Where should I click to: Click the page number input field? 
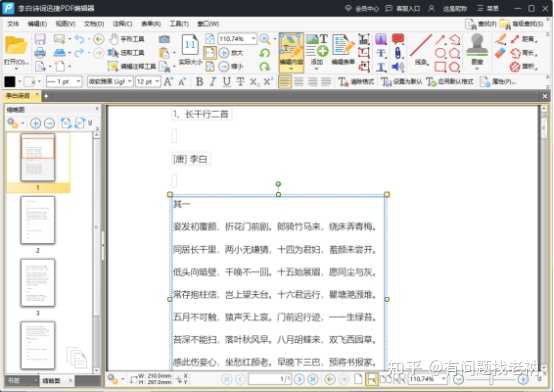270,379
